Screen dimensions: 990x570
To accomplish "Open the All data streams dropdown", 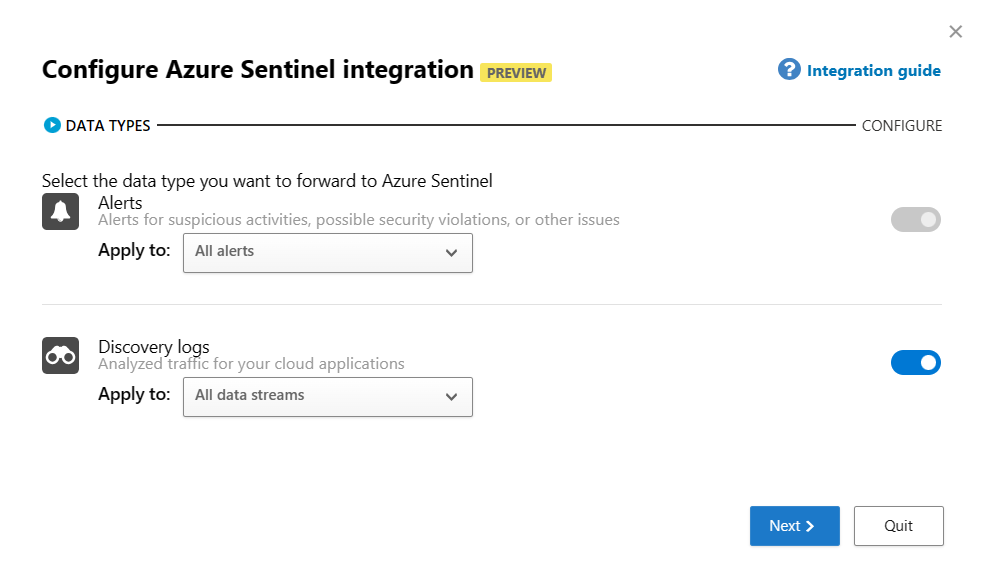I will point(328,397).
